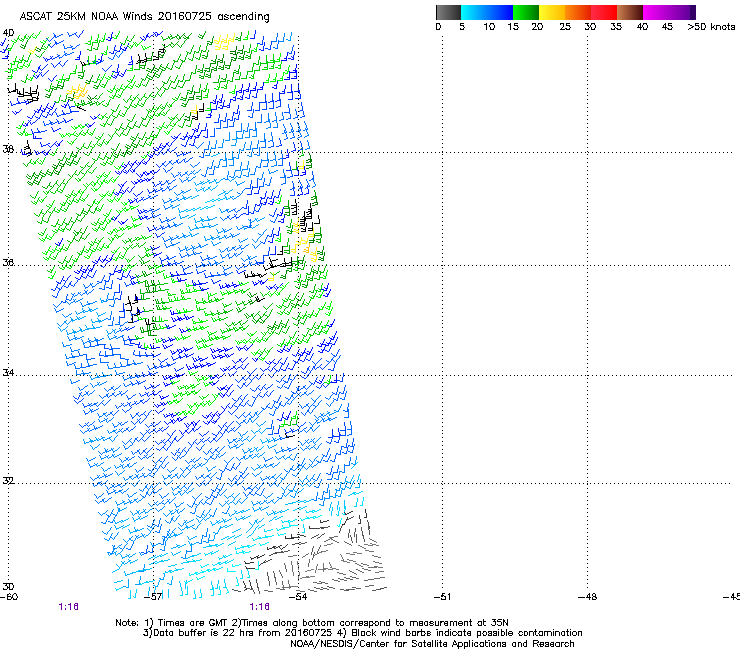Select the longitude label '-54'
Viewport: 740px width, 650px height.
point(298,597)
